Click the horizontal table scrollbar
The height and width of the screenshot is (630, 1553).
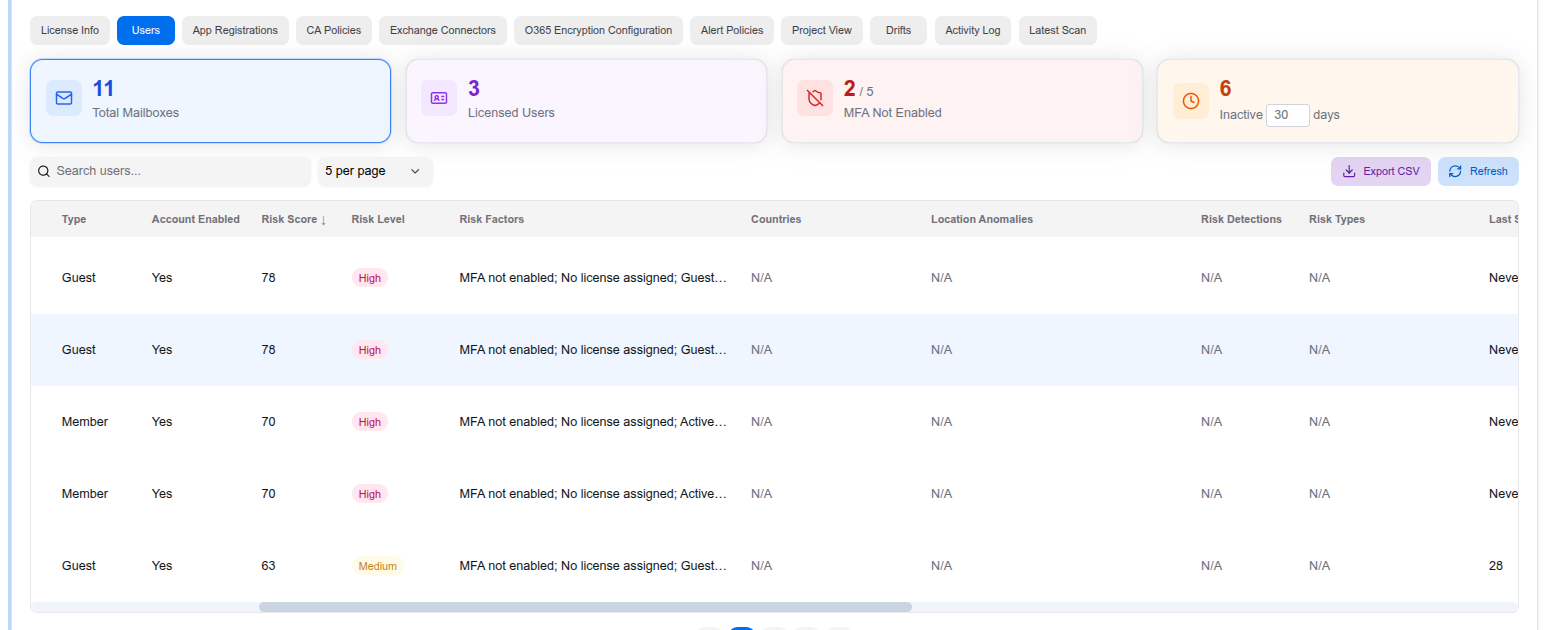click(585, 607)
